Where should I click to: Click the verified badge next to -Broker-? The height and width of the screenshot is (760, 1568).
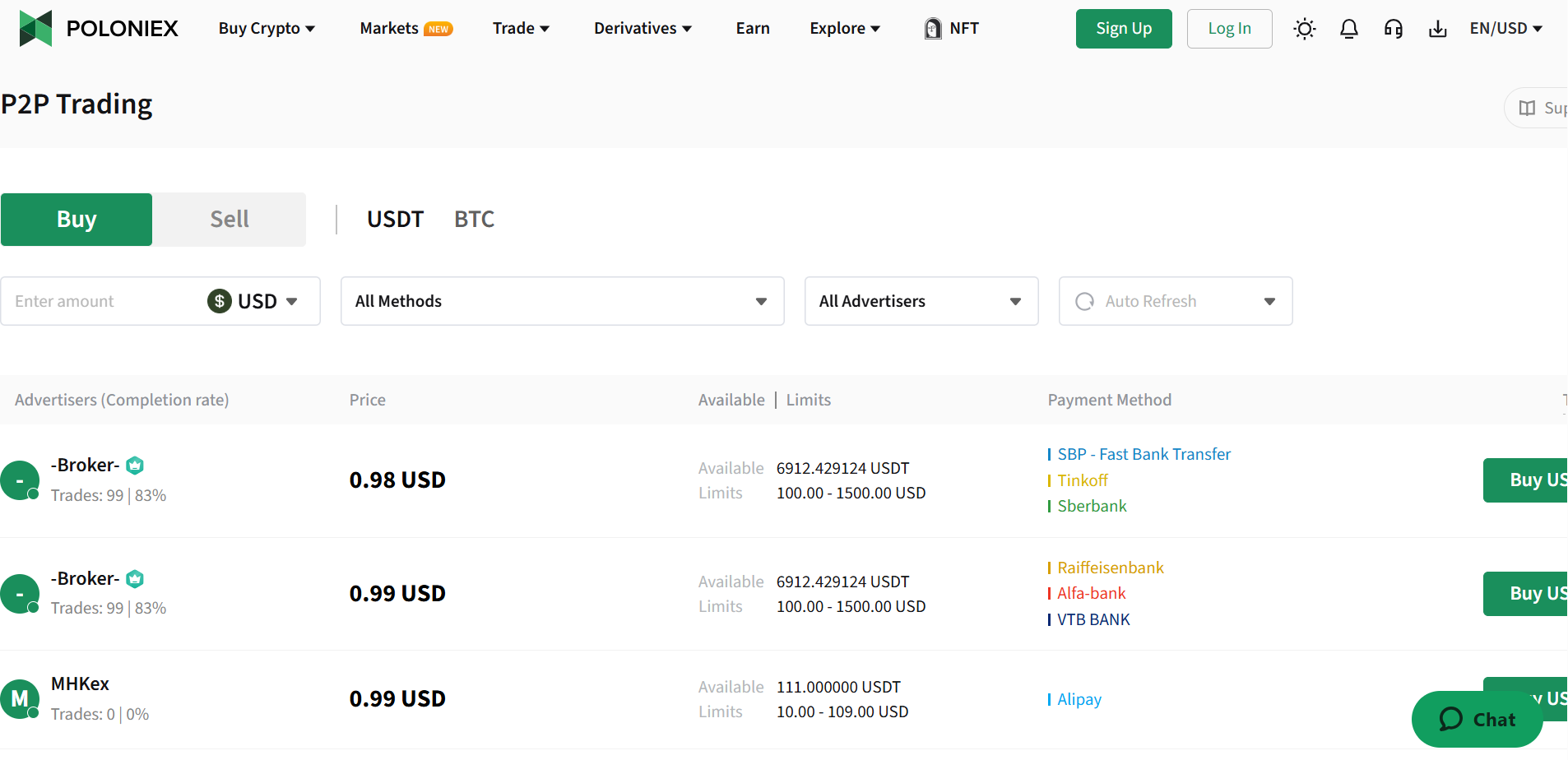pyautogui.click(x=134, y=465)
